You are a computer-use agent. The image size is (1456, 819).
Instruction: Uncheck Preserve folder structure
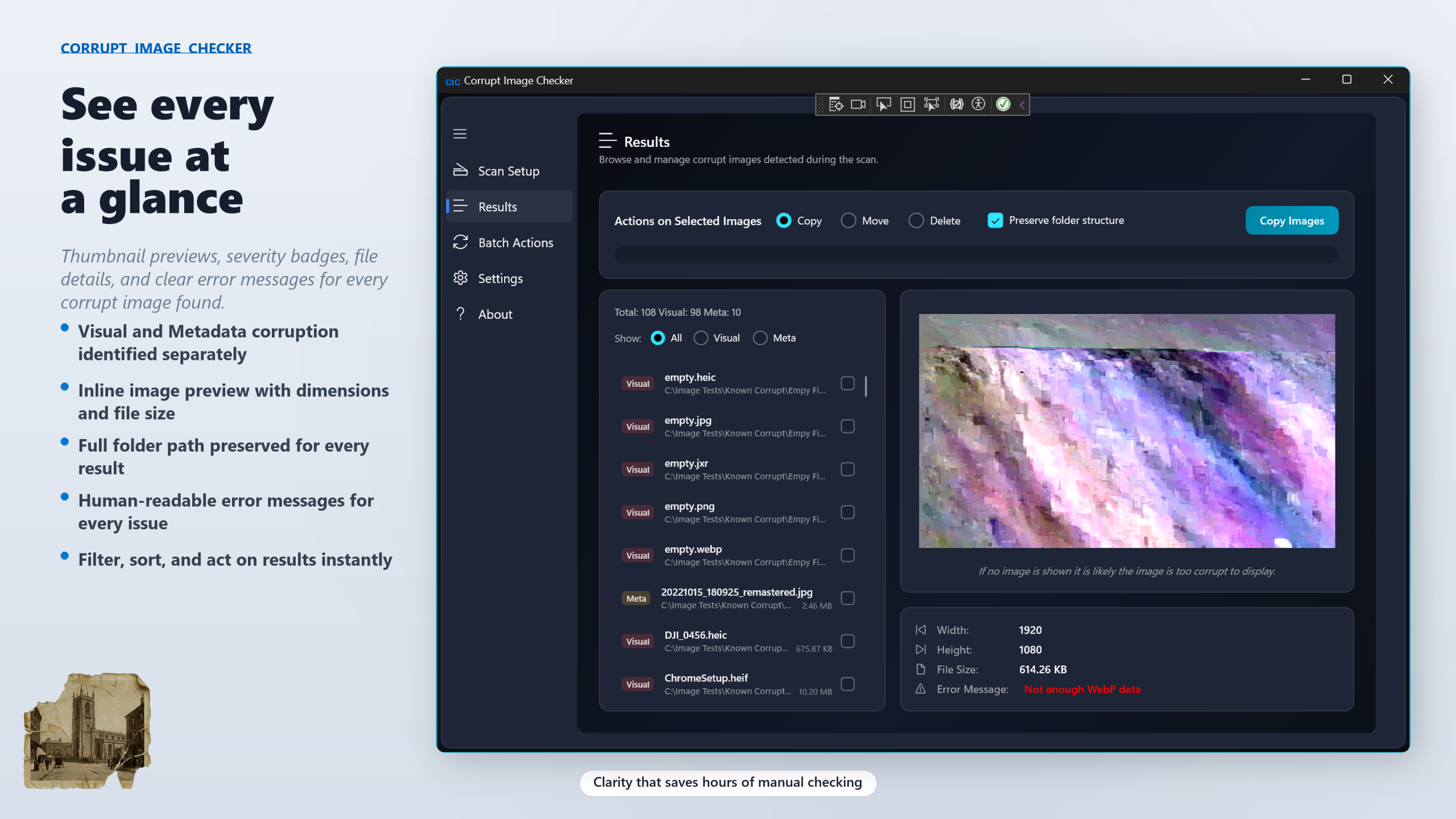pyautogui.click(x=995, y=221)
